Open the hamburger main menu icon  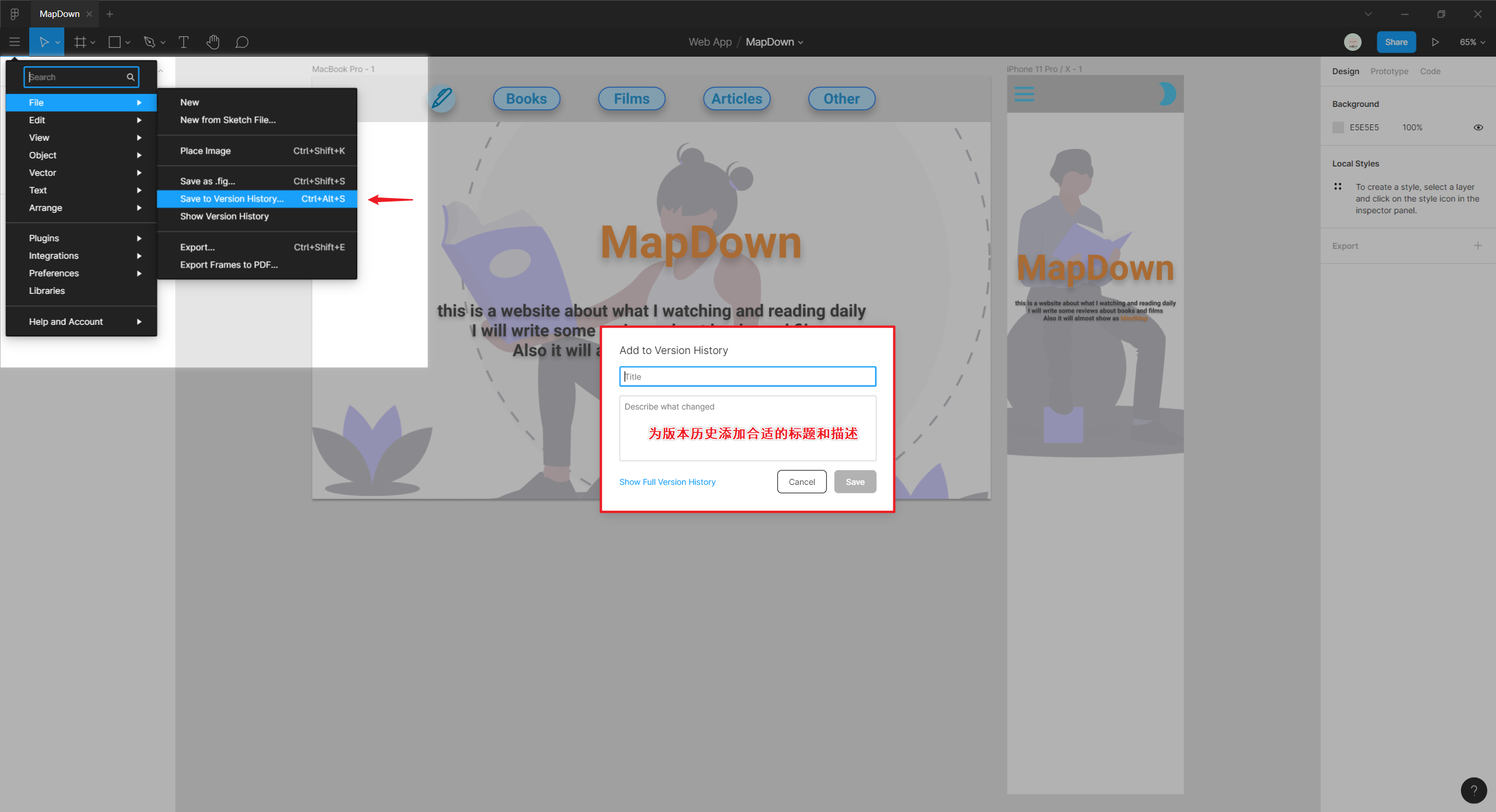pos(15,42)
